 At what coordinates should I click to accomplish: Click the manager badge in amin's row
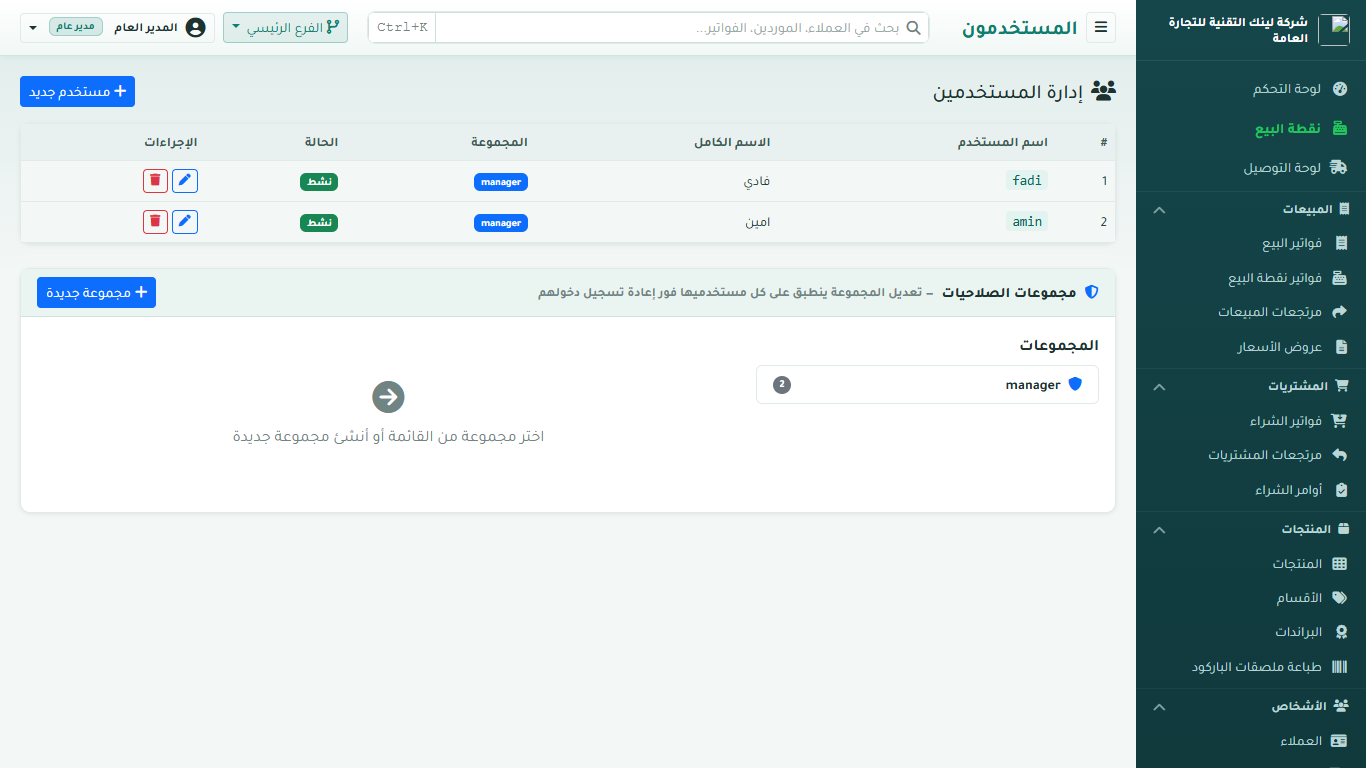501,223
